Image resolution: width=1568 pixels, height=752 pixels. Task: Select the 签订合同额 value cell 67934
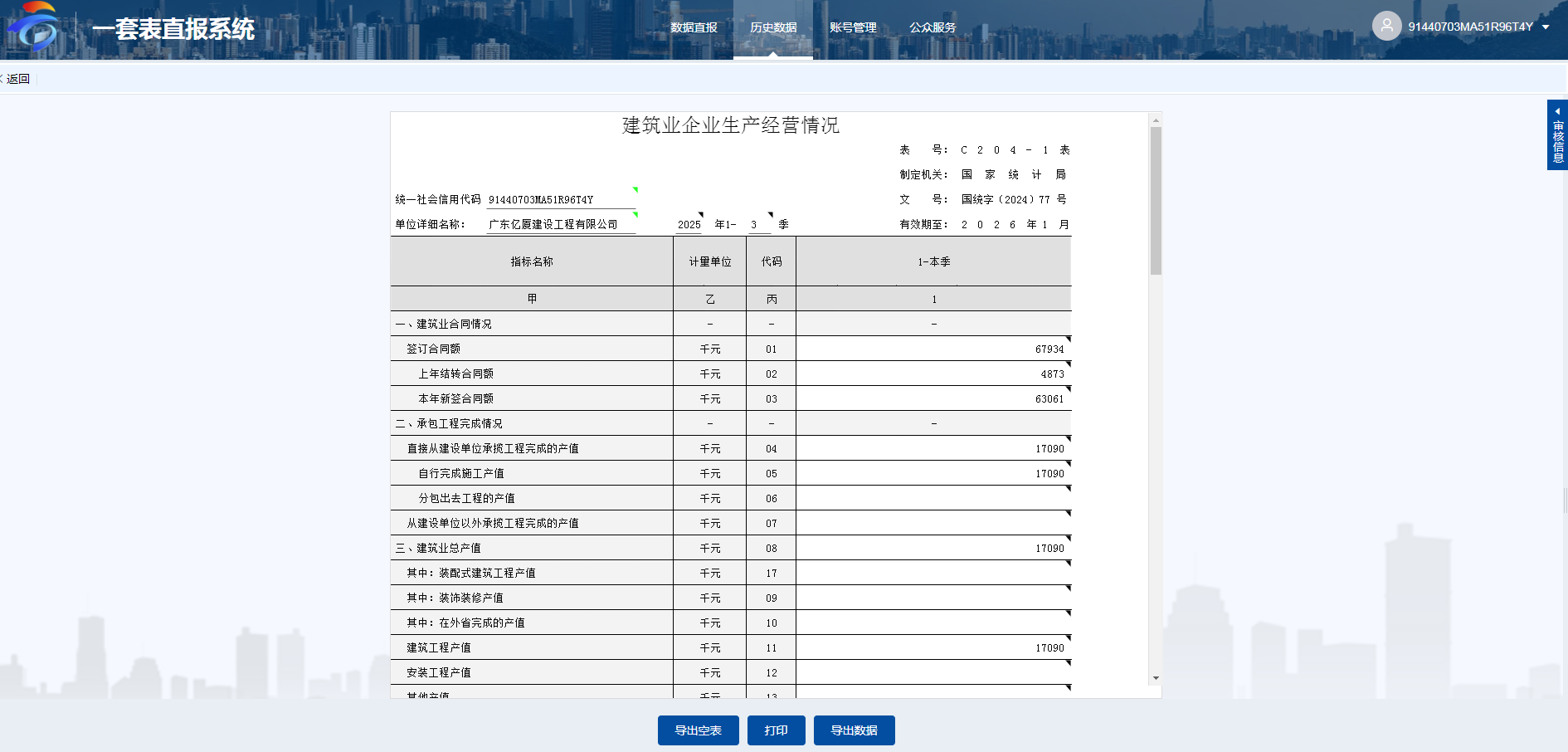click(933, 349)
